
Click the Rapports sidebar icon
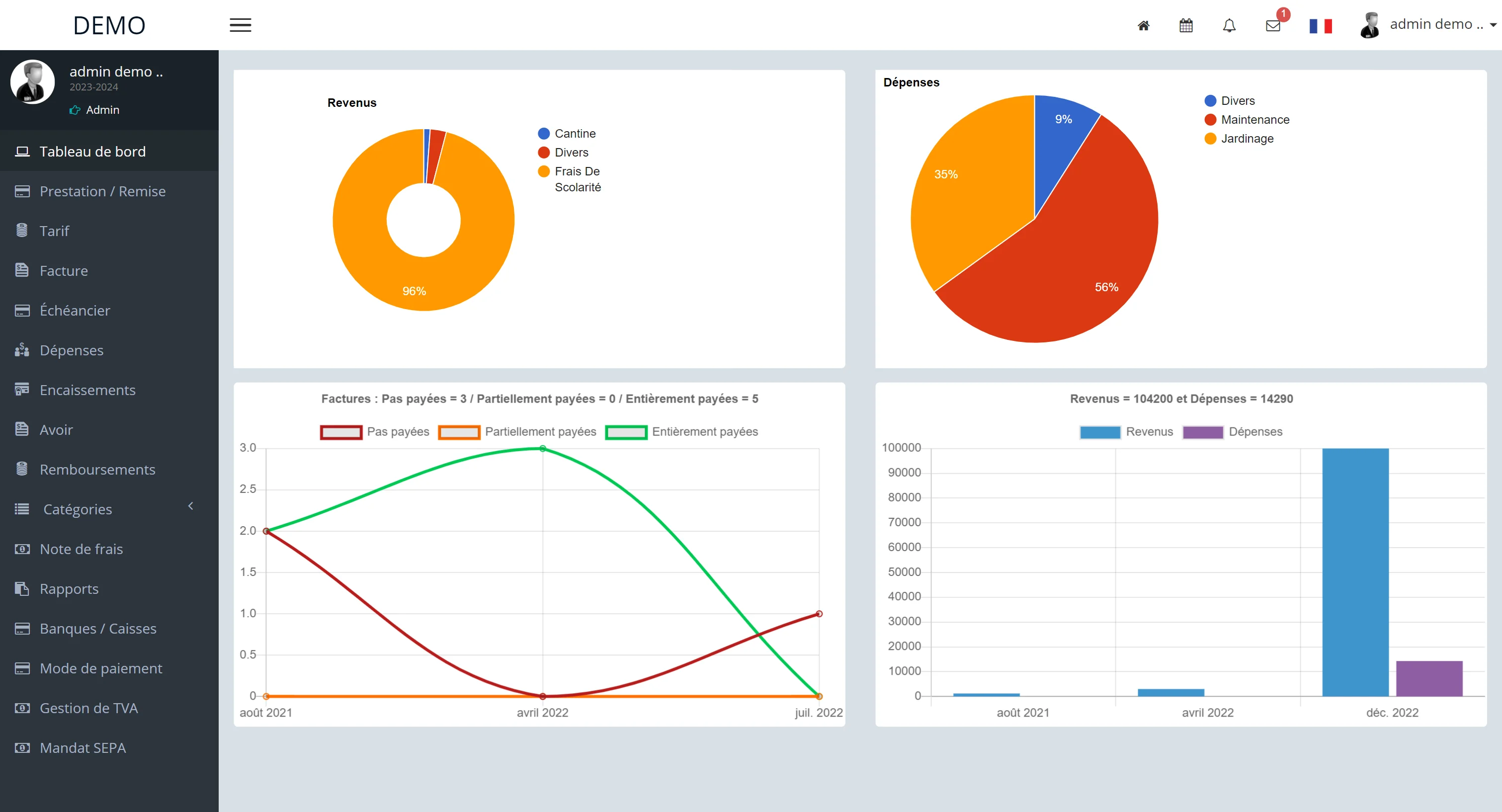pyautogui.click(x=22, y=589)
